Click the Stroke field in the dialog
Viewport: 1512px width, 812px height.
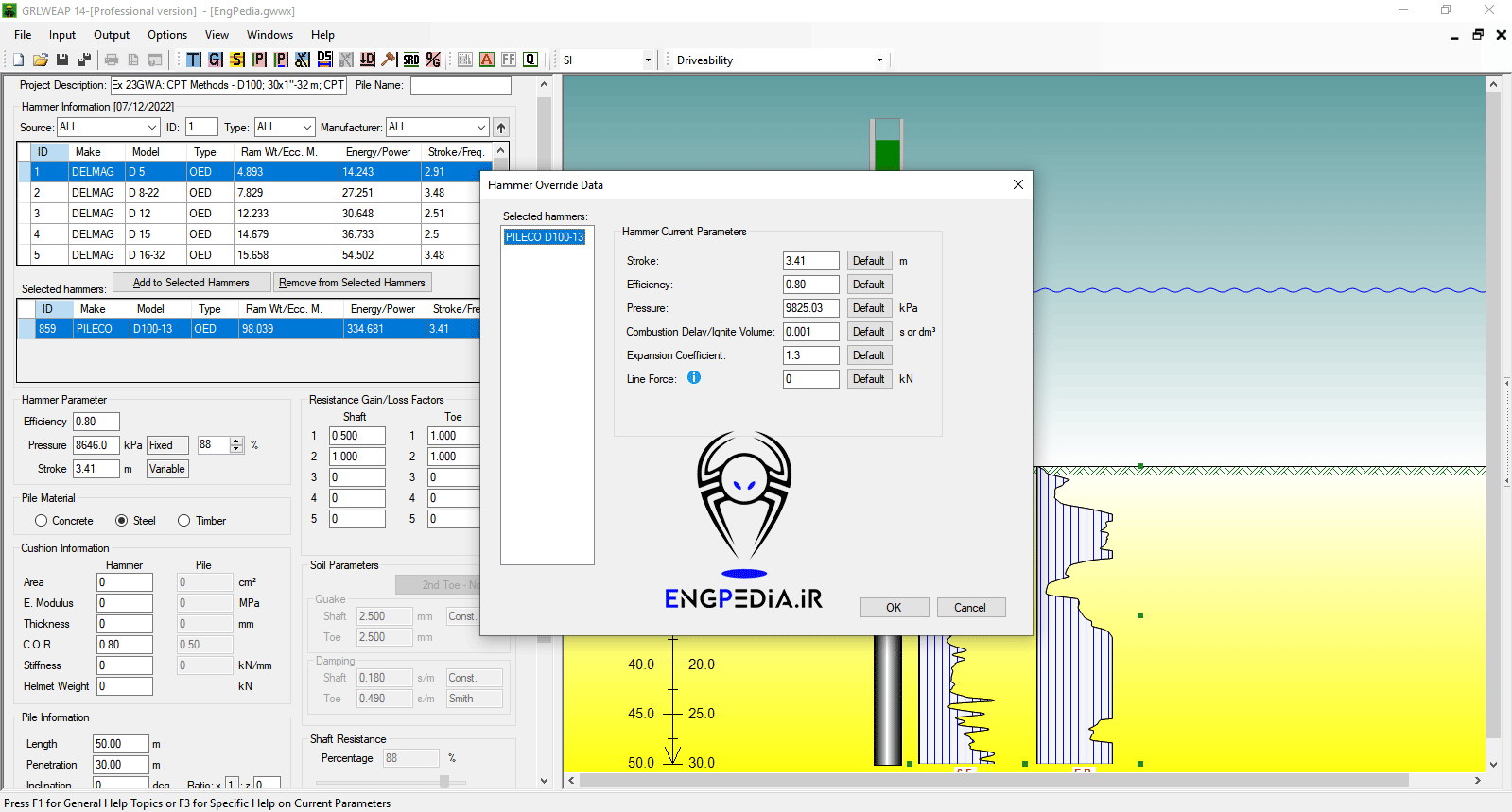810,261
